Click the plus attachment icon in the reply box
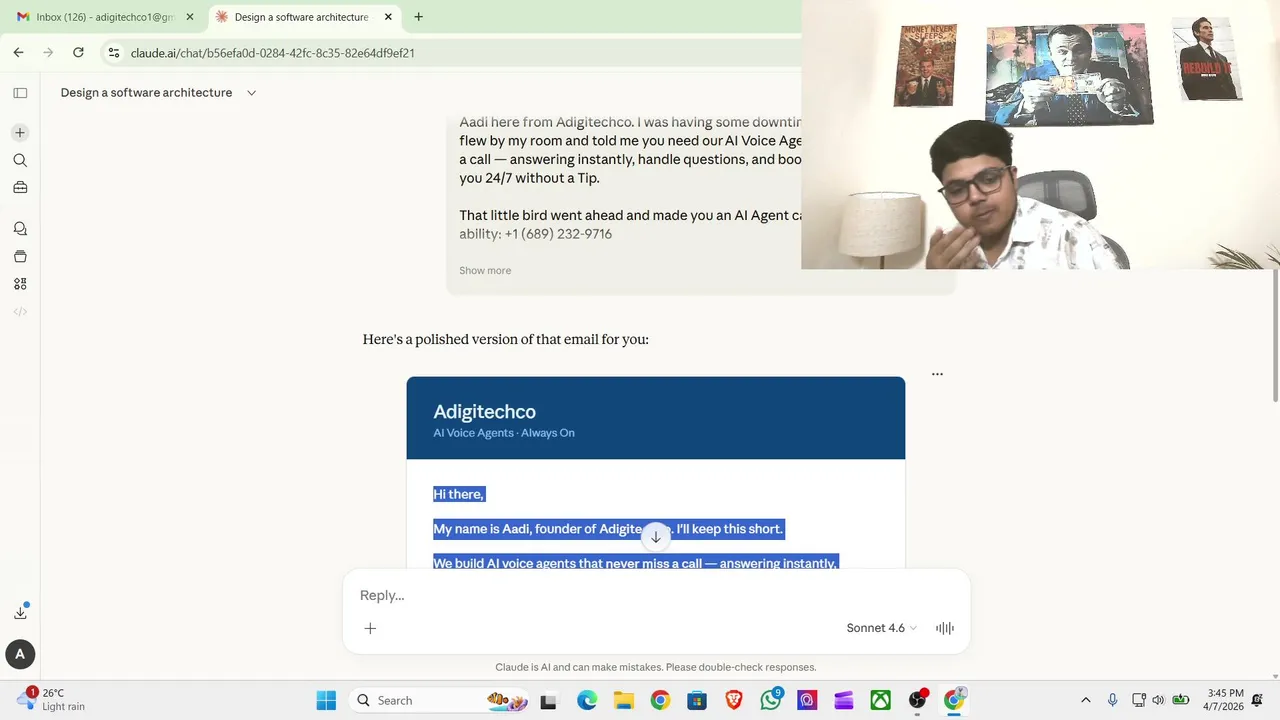The width and height of the screenshot is (1280, 720). (x=370, y=628)
